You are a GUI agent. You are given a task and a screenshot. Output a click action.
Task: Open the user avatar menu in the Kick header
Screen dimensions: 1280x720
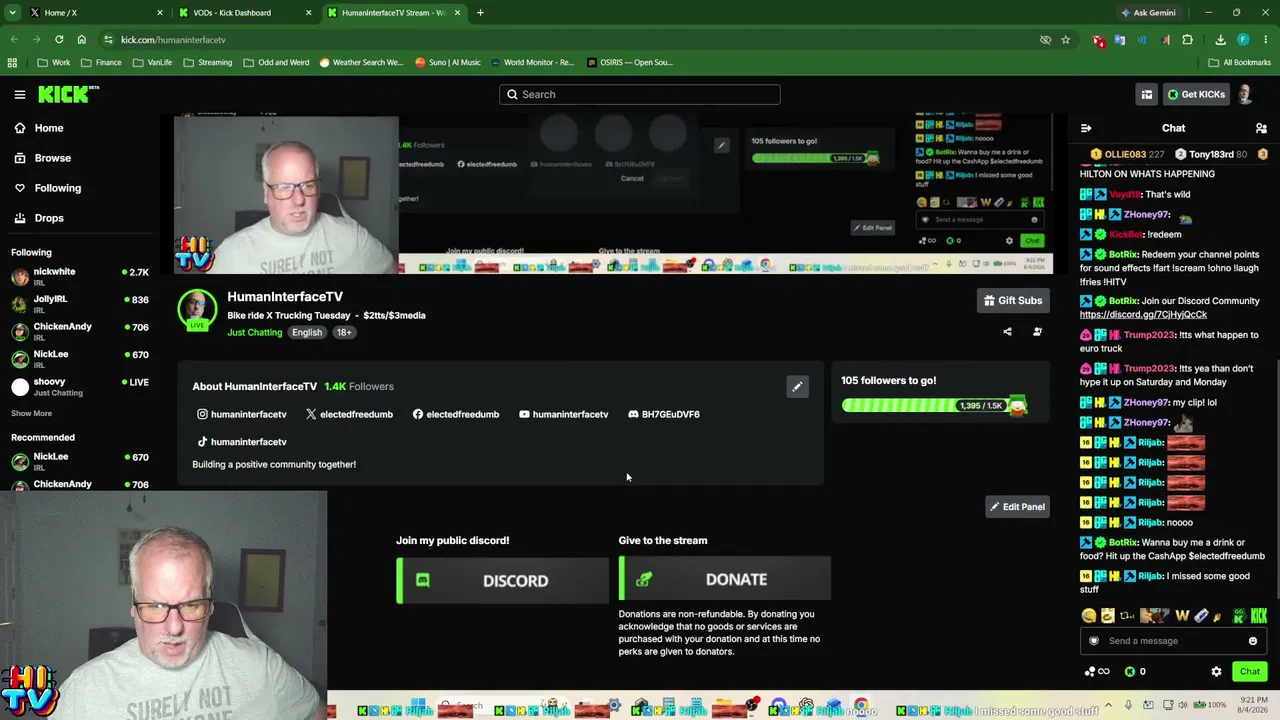(1245, 95)
